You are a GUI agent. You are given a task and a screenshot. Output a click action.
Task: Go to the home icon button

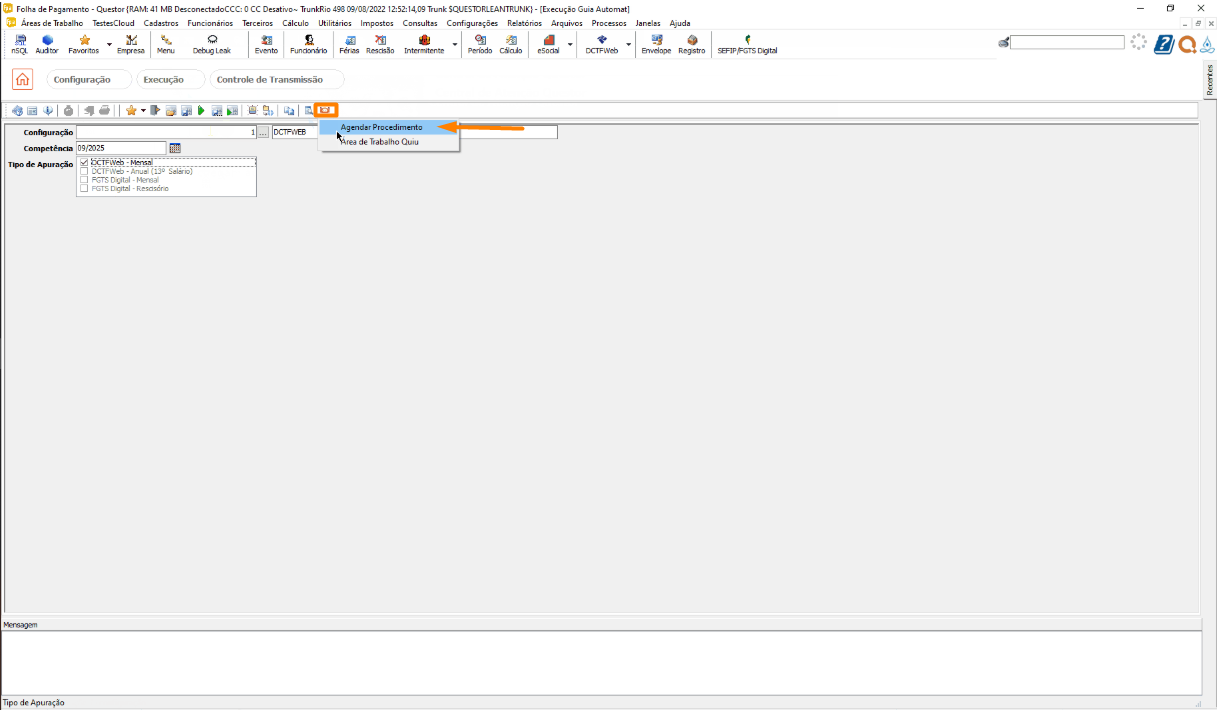click(x=22, y=80)
